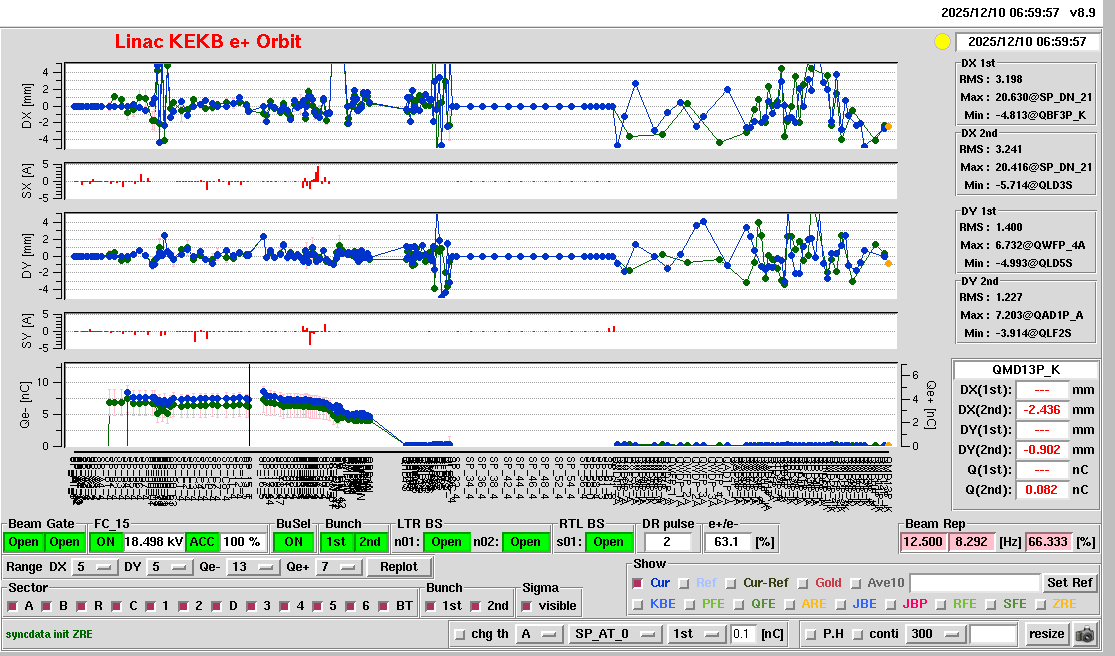Click the empty field beside Set Ref

point(974,583)
